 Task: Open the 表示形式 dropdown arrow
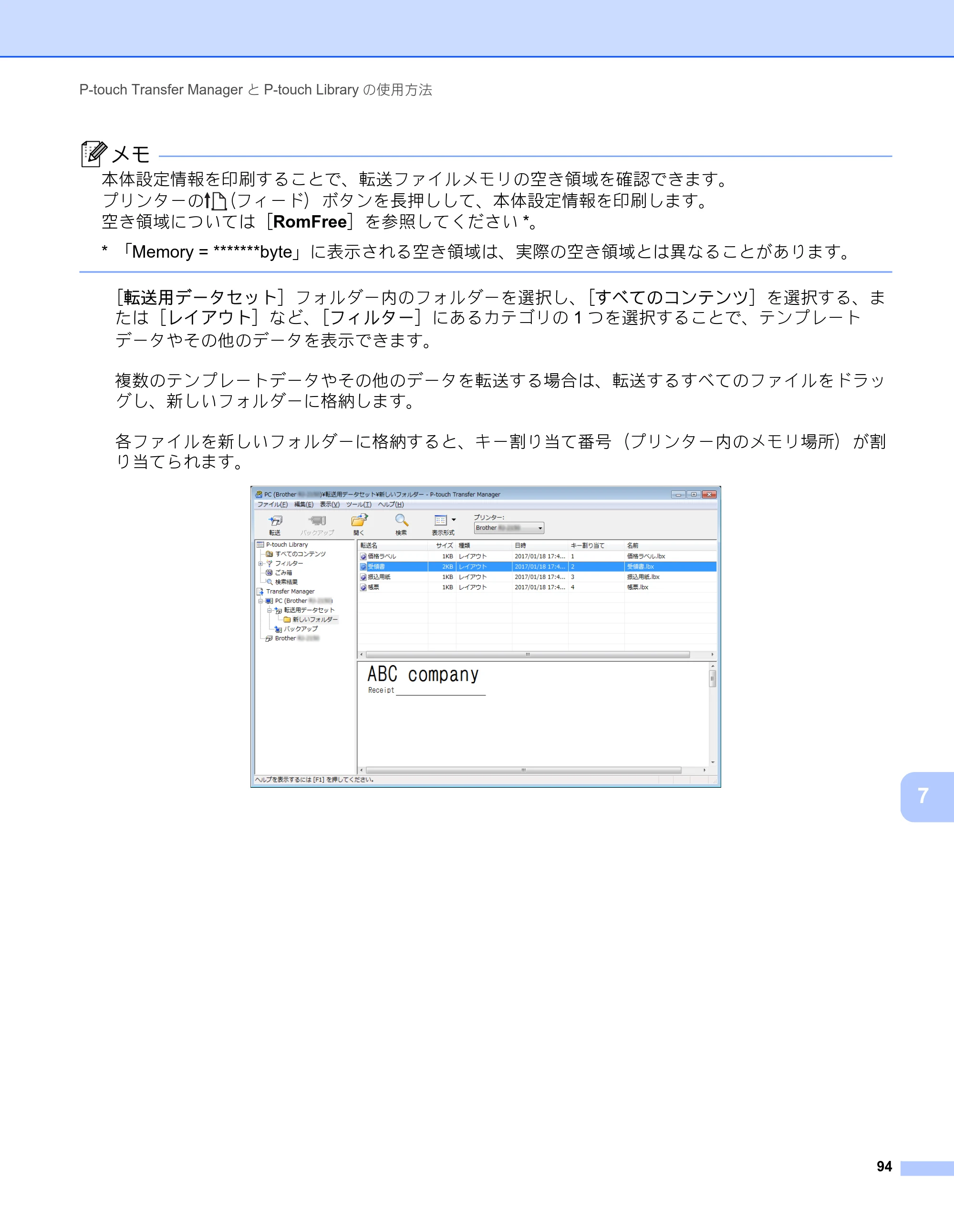tap(454, 520)
